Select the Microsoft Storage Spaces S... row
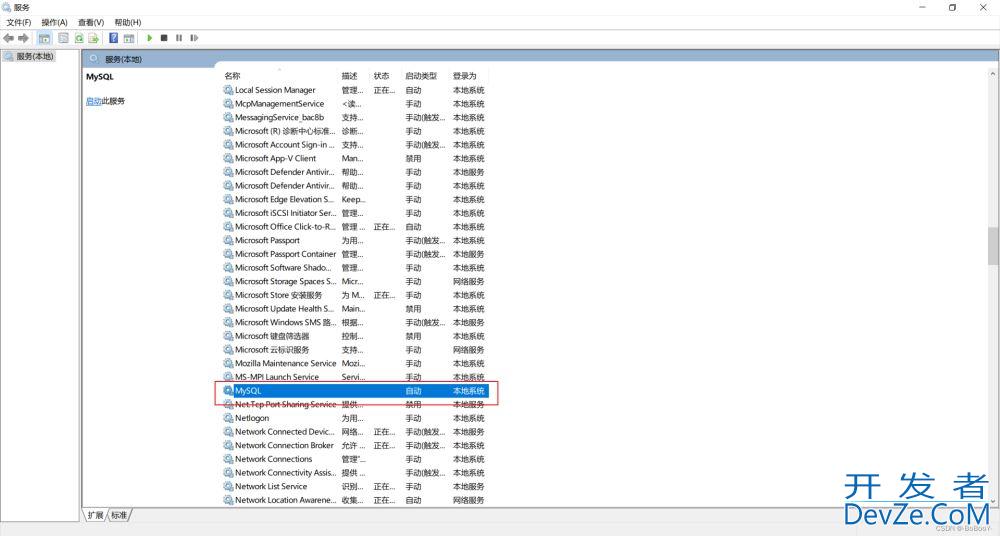Viewport: 1000px width, 536px height. 355,281
